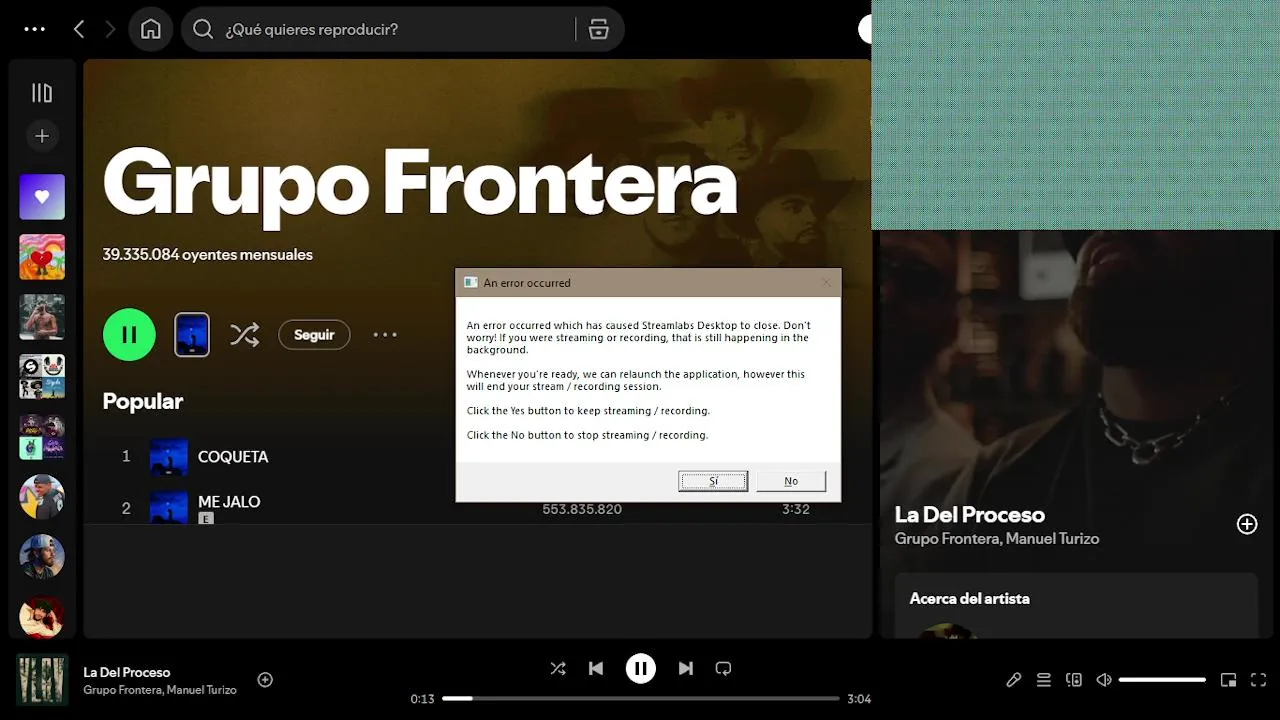
Task: Open the Acerca del artista card
Action: coord(1076,605)
